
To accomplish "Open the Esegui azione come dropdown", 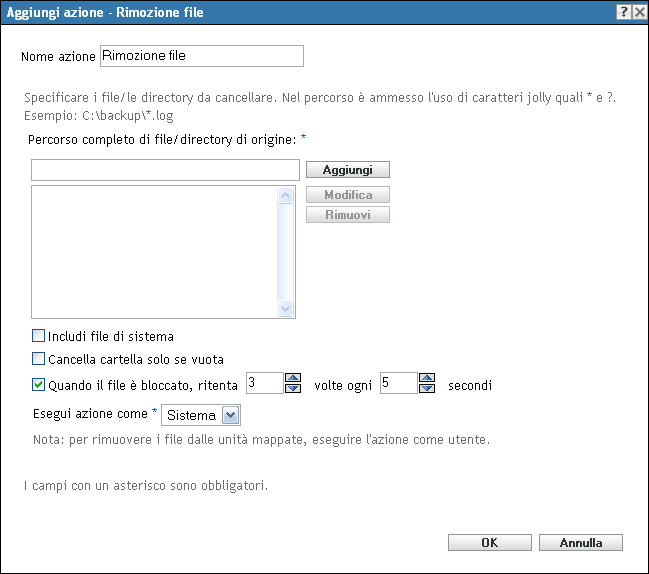I will (230, 414).
